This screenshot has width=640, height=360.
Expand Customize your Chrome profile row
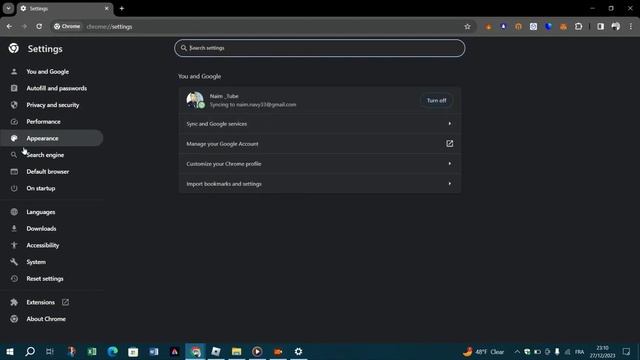pyautogui.click(x=320, y=164)
